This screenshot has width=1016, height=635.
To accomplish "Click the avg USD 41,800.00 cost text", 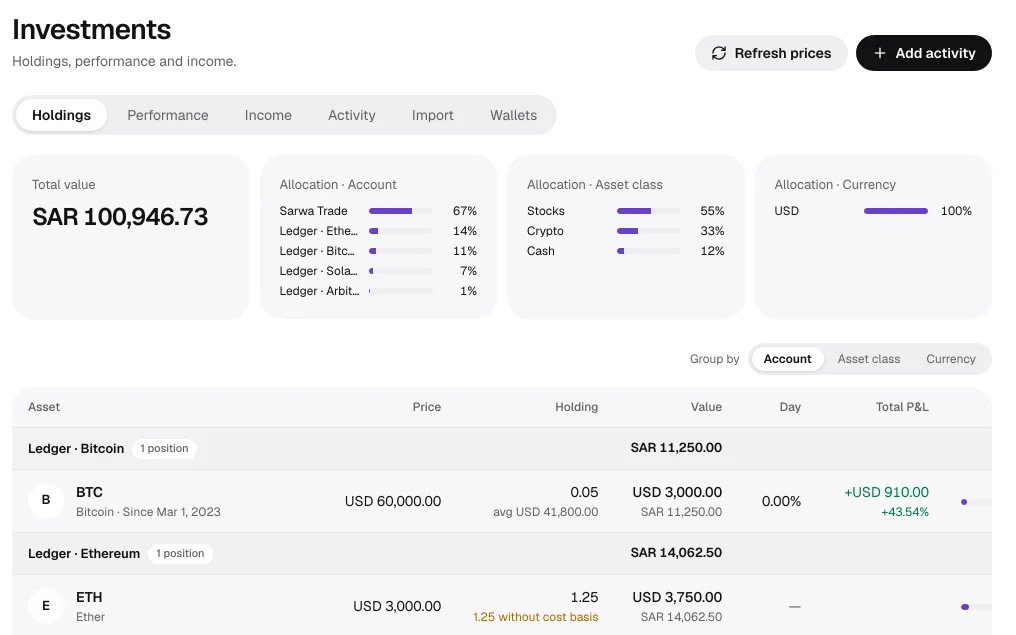I will pos(546,512).
